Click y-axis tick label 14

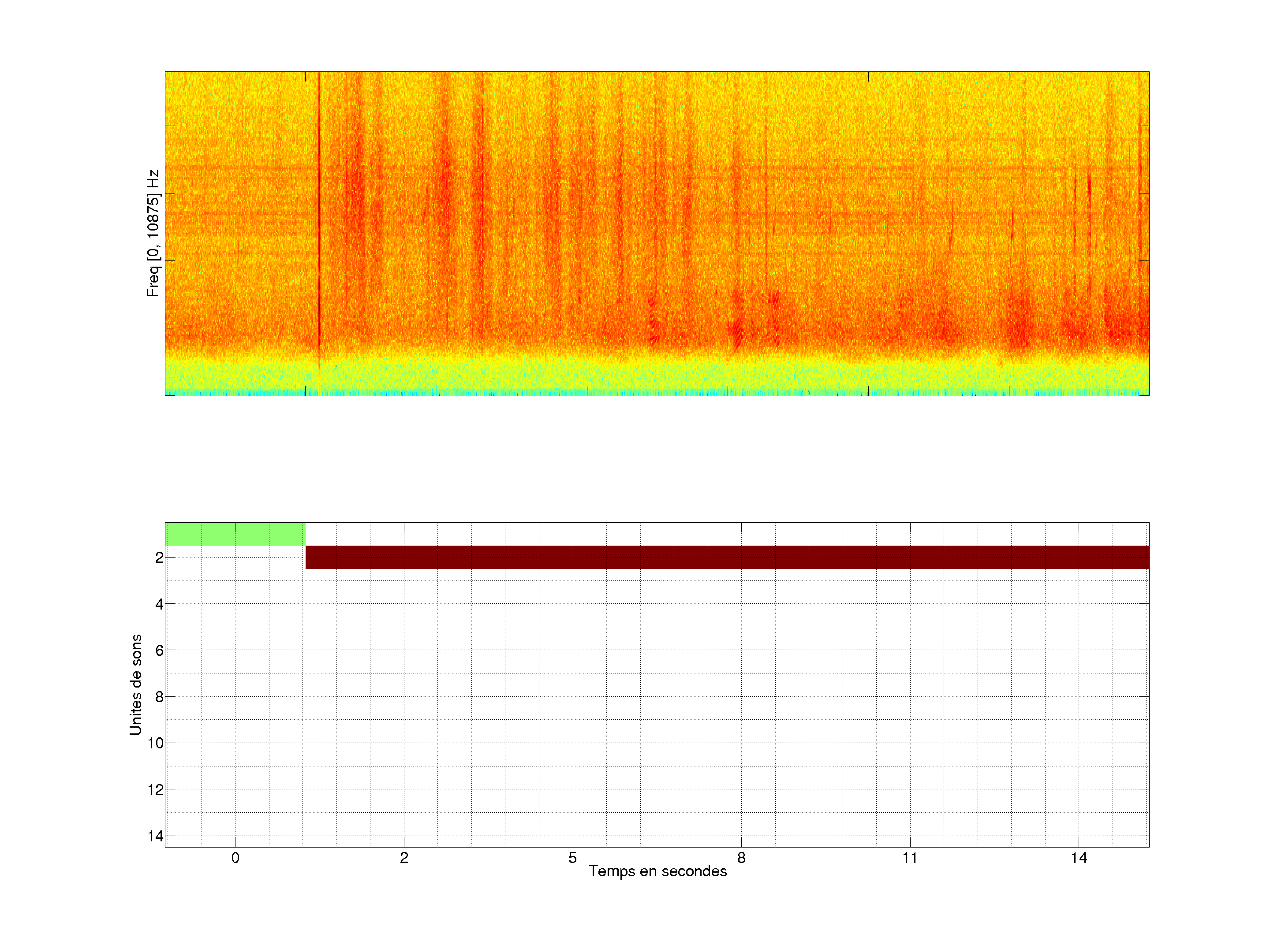pos(156,836)
